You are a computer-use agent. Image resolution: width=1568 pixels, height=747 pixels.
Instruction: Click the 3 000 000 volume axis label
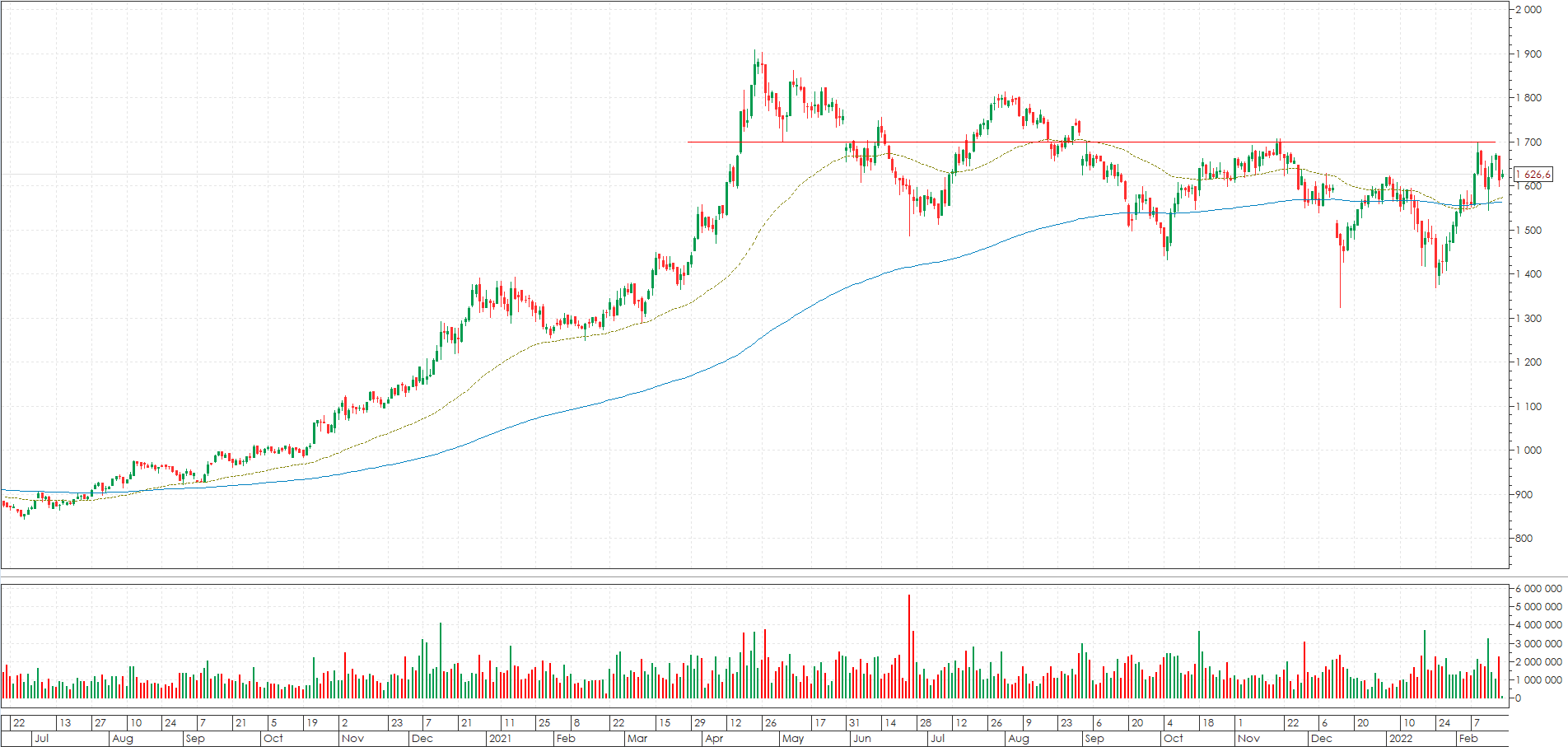pyautogui.click(x=1538, y=644)
